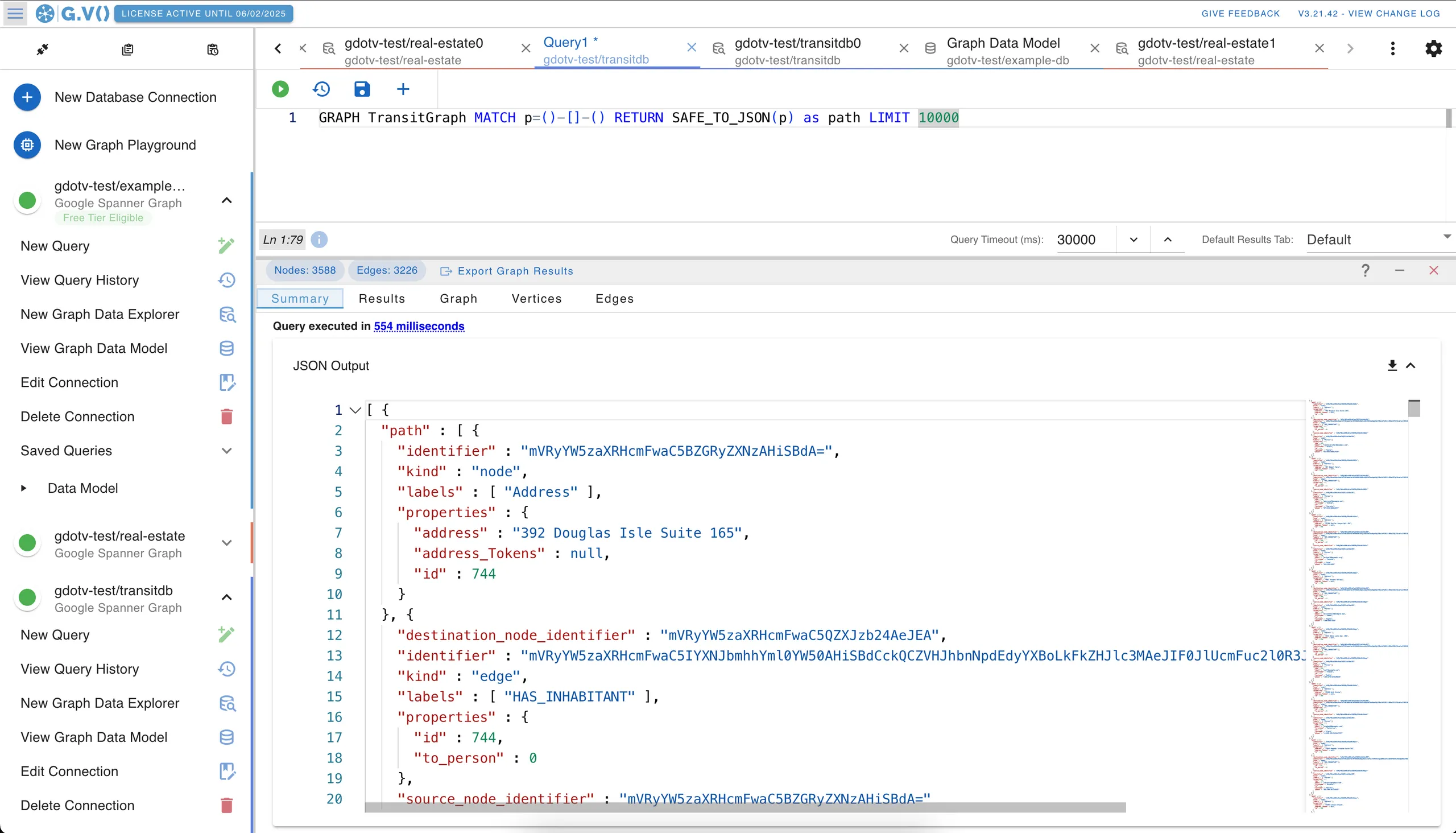Download the JSON Output with the download icon

pyautogui.click(x=1392, y=366)
